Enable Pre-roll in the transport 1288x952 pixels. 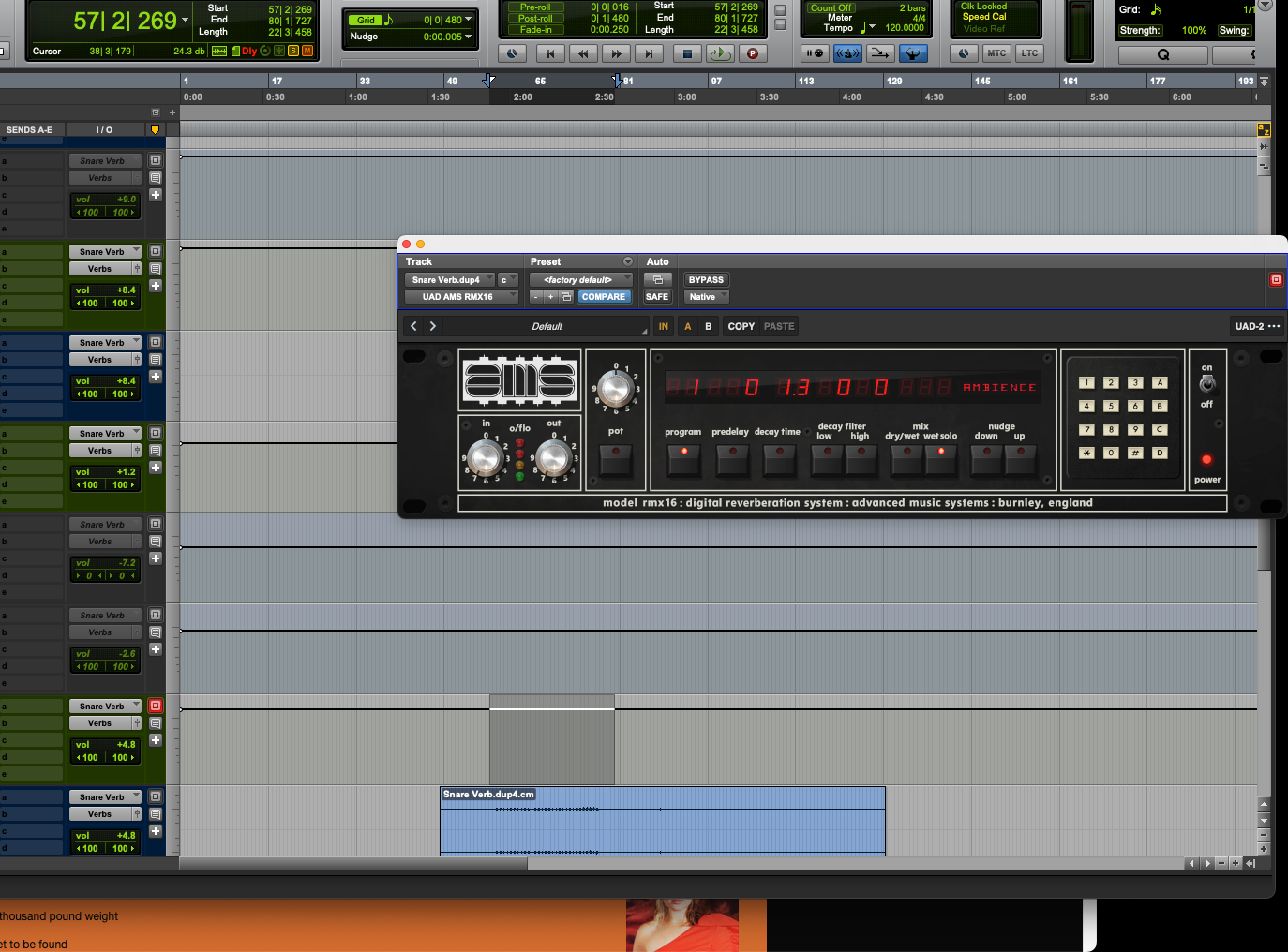[x=535, y=7]
